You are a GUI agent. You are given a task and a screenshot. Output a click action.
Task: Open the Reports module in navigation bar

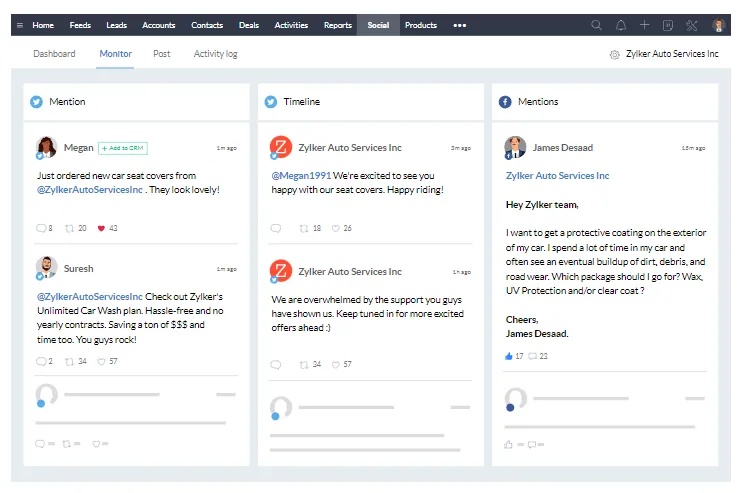pos(337,25)
